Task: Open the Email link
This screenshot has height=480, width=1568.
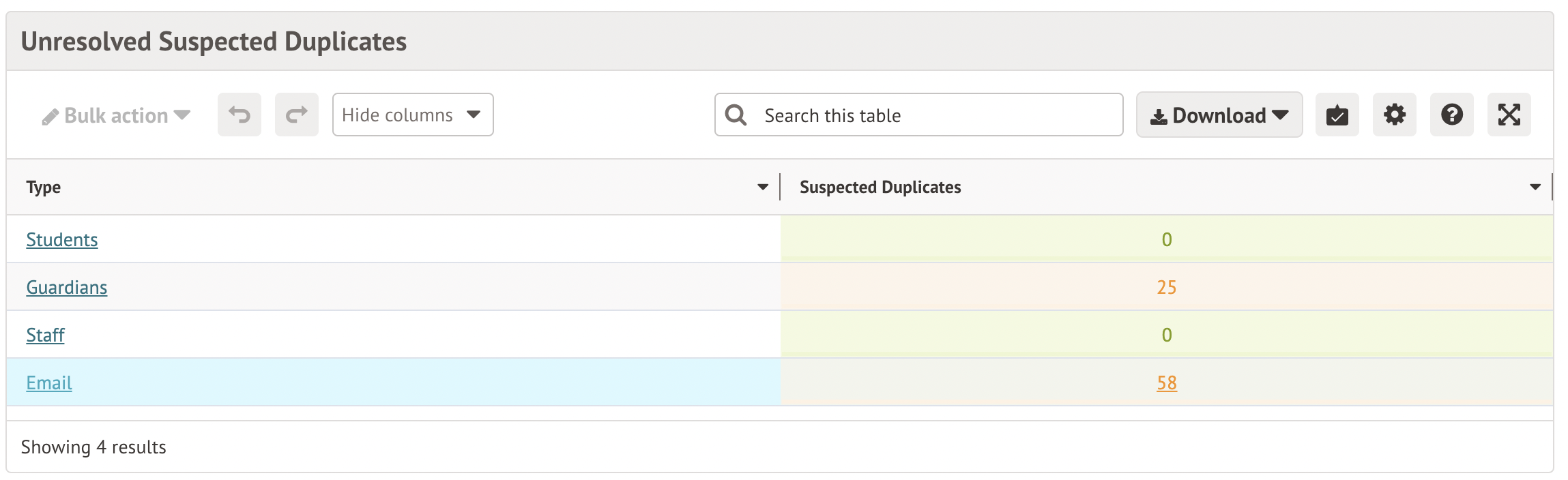Action: [x=49, y=382]
